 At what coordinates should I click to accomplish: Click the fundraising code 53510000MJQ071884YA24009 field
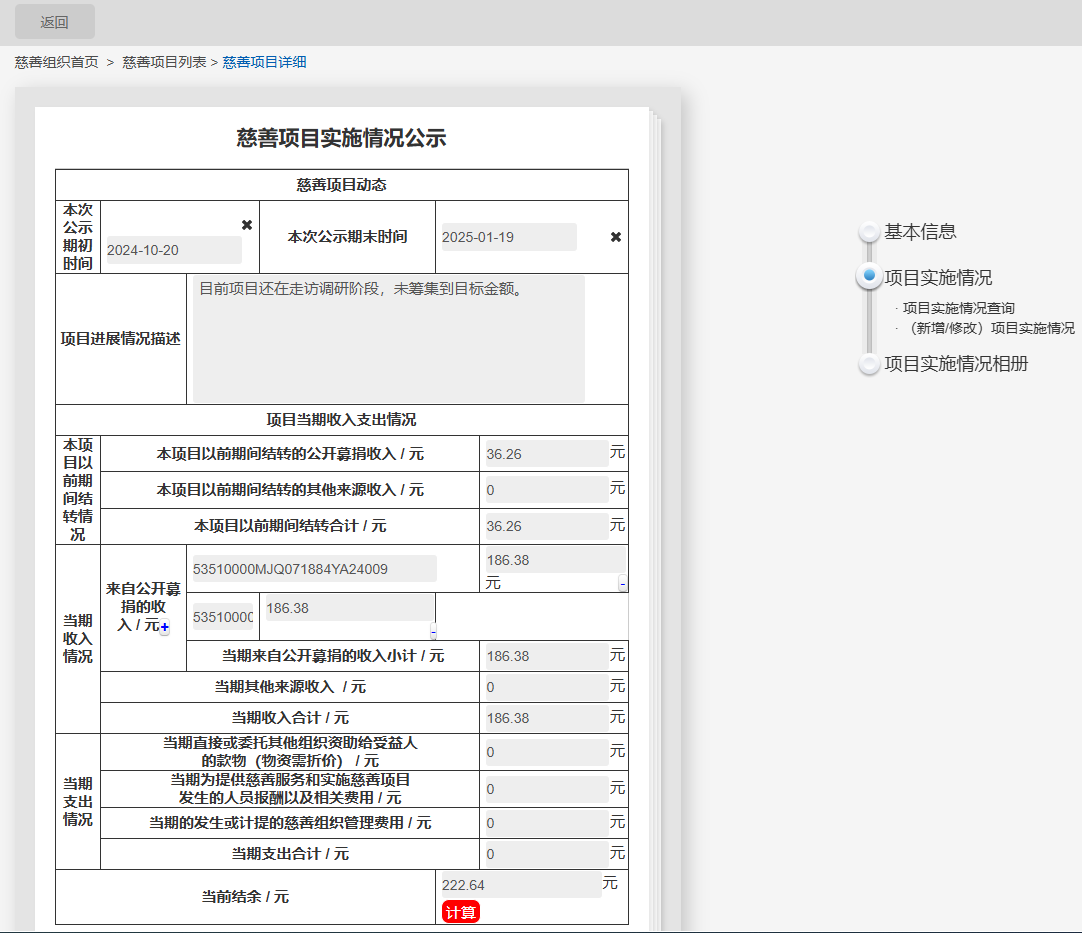(x=313, y=569)
